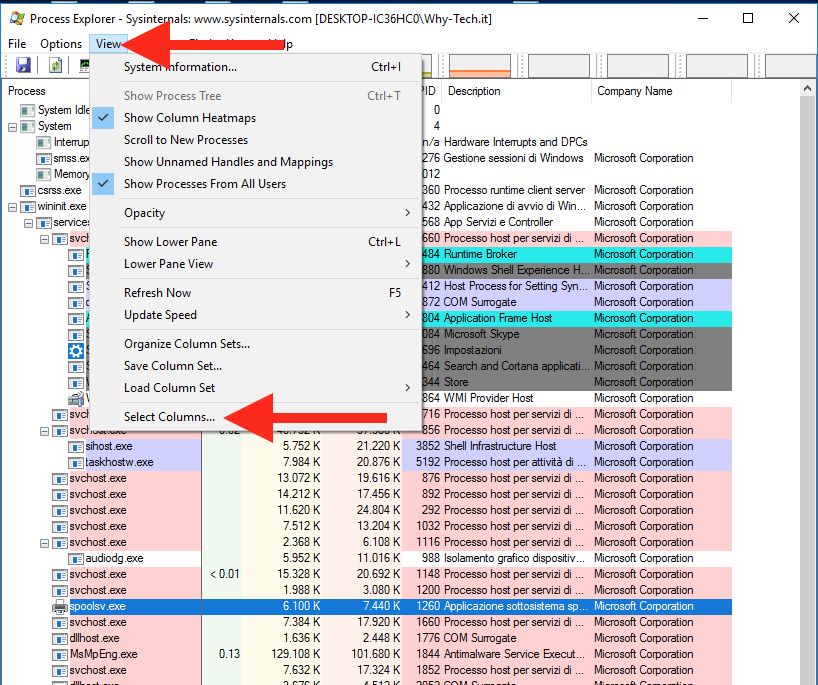Click the System Idle process icon
818x685 pixels.
click(x=27, y=110)
